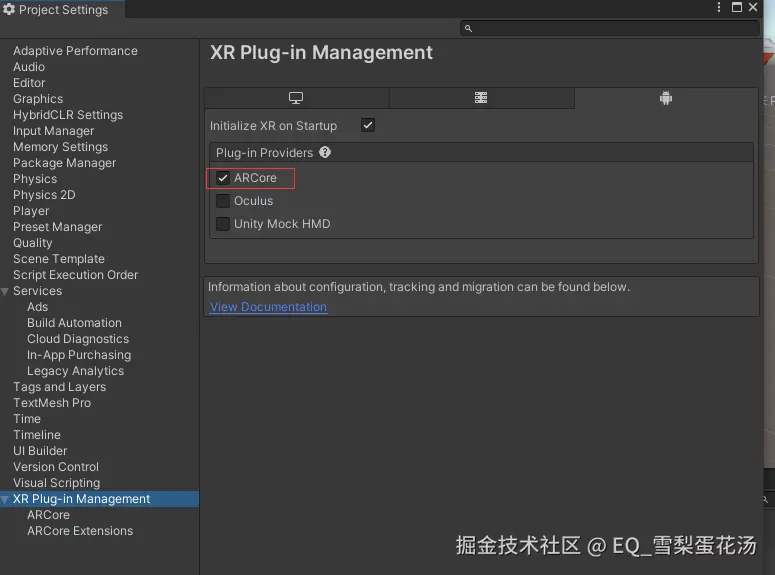775x575 pixels.
Task: Open the window kebab options menu
Action: [x=719, y=7]
